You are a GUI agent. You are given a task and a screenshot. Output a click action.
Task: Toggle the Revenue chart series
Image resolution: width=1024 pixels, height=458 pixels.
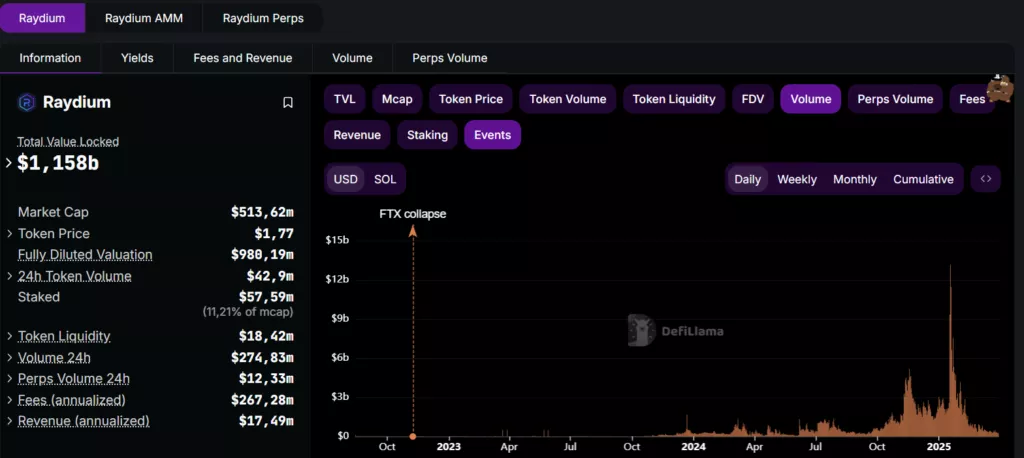pos(357,135)
